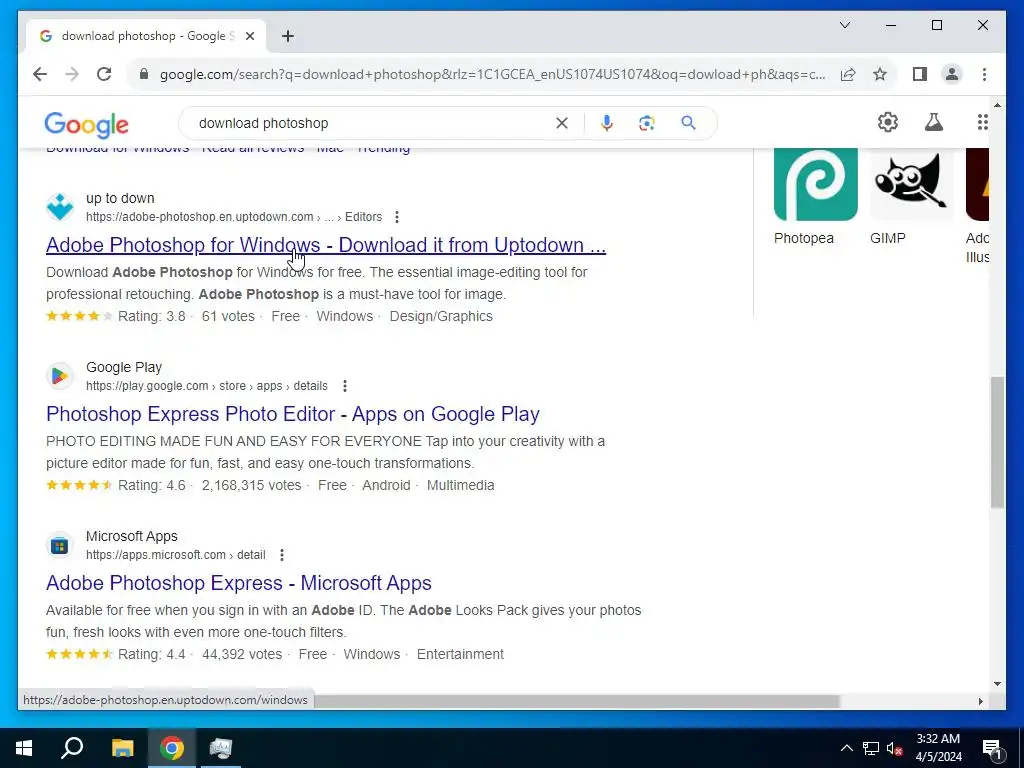Open the Microsoft Apps result options menu

(282, 555)
